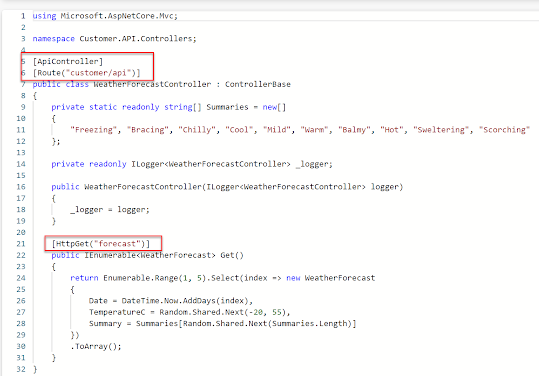The height and width of the screenshot is (376, 539).
Task: Click 'Random.Shared.Next(-20, 55)' on line 27
Action: point(222,312)
